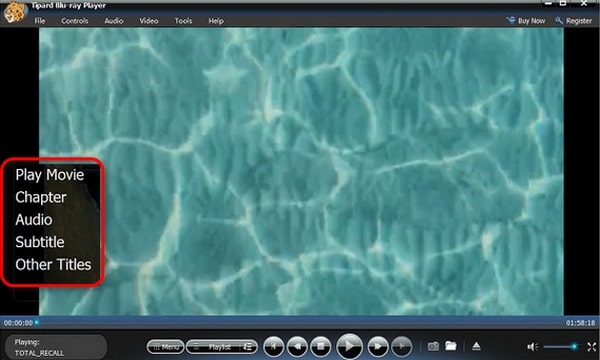Skip to previous chapter button
Screen dimensions: 600x360
click(x=274, y=347)
